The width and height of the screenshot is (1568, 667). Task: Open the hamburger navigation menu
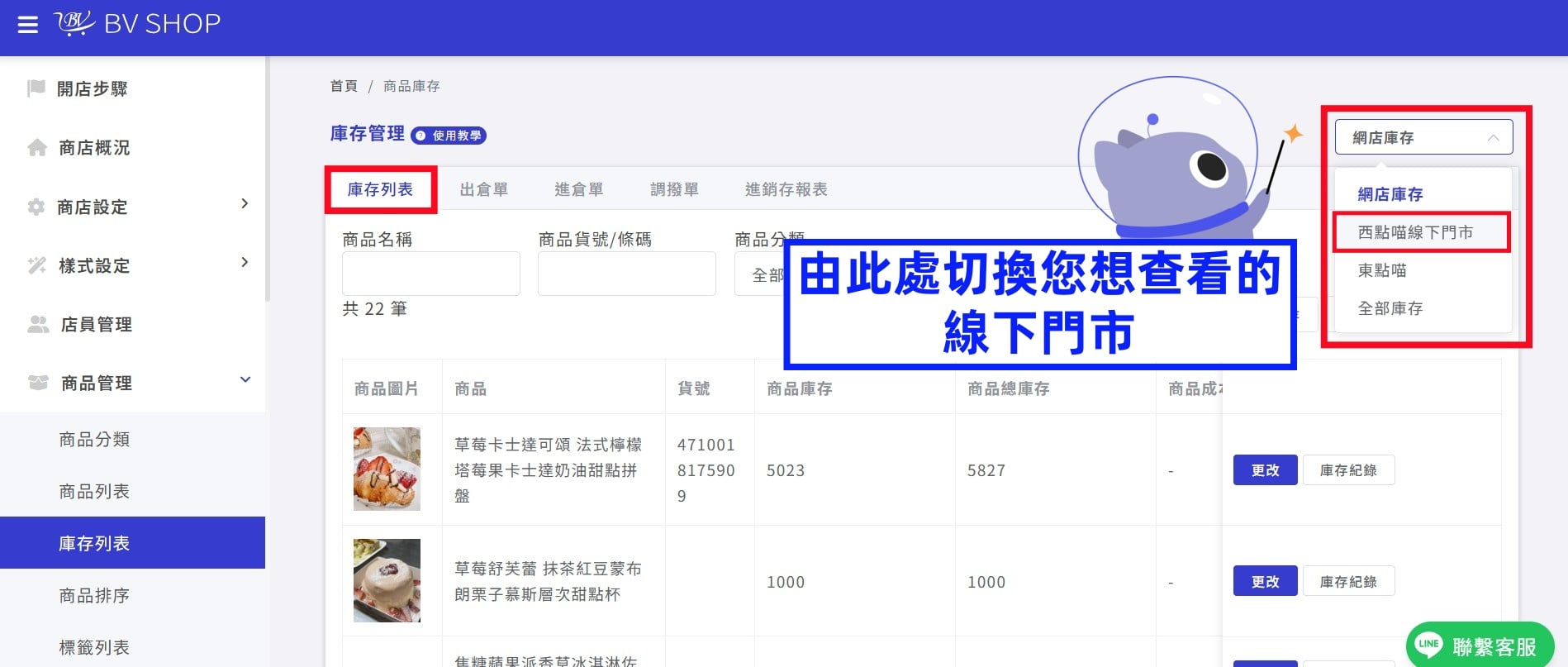(28, 25)
